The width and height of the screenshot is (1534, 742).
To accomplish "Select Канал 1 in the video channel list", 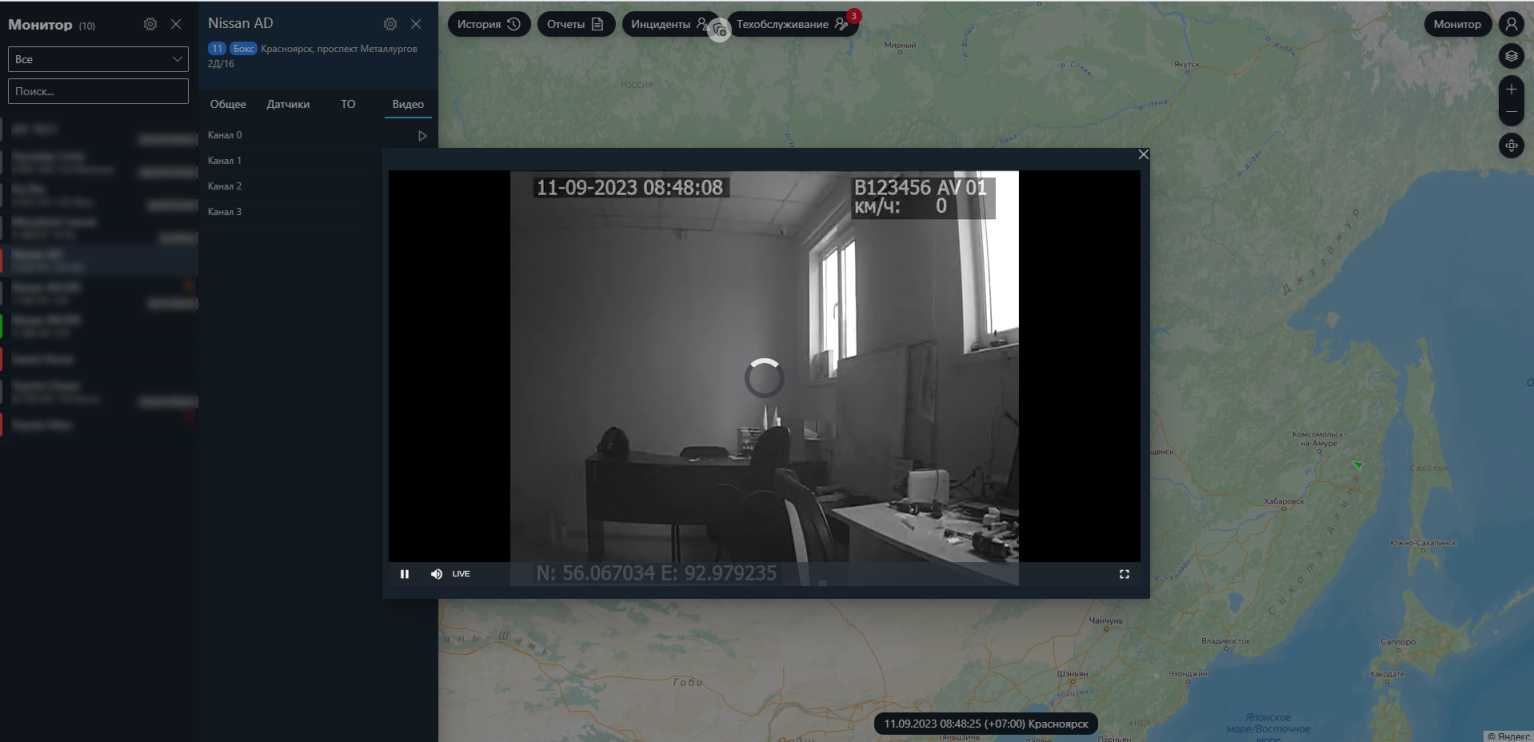I will tap(224, 160).
